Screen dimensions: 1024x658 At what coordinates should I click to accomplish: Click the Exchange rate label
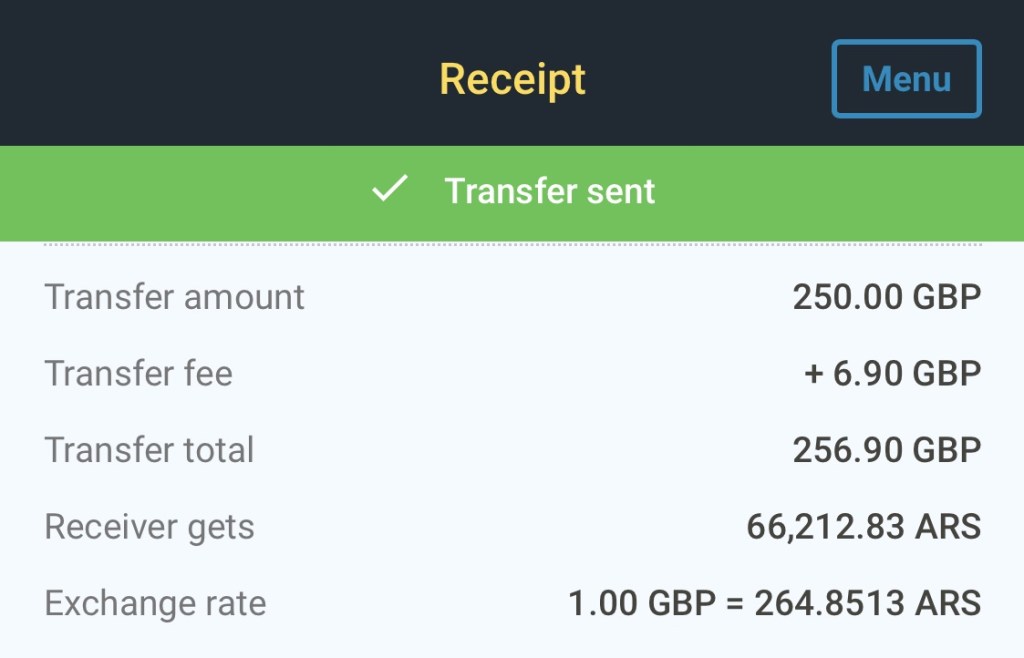pyautogui.click(x=155, y=604)
